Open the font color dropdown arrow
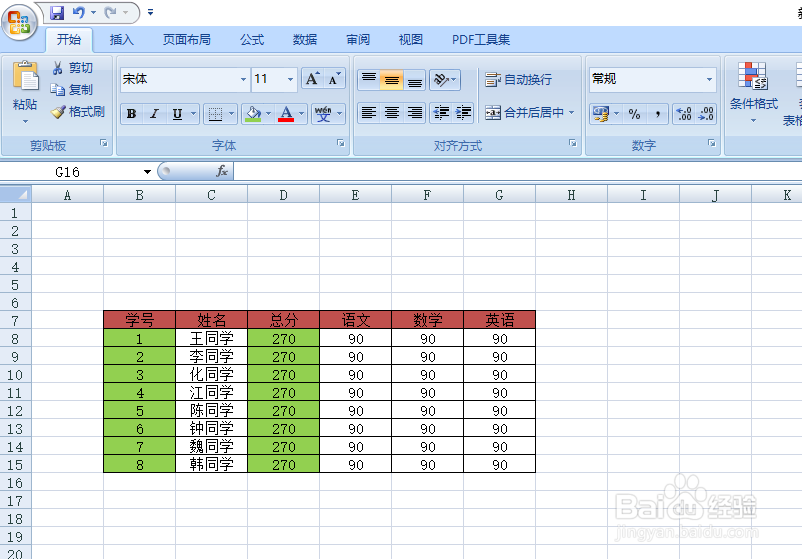This screenshot has height=559, width=802. tap(301, 114)
